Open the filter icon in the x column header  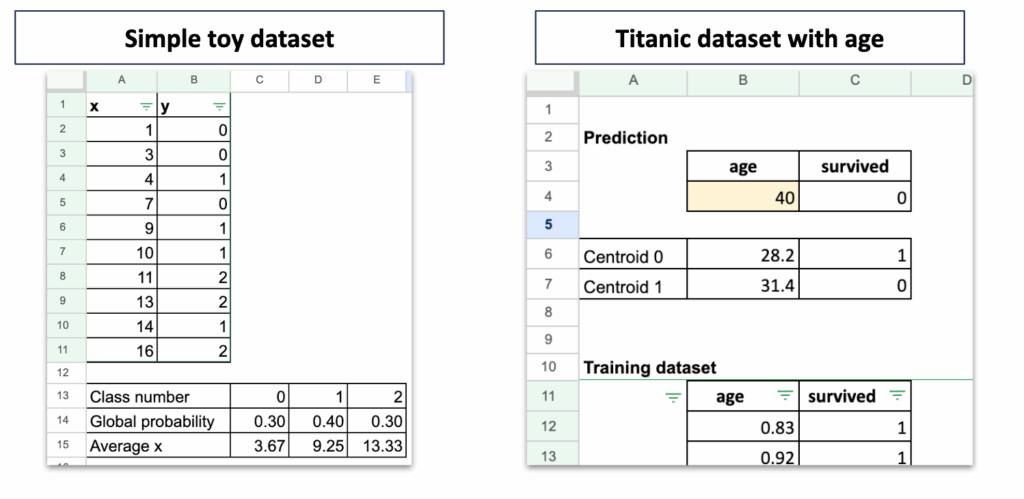pos(147,106)
